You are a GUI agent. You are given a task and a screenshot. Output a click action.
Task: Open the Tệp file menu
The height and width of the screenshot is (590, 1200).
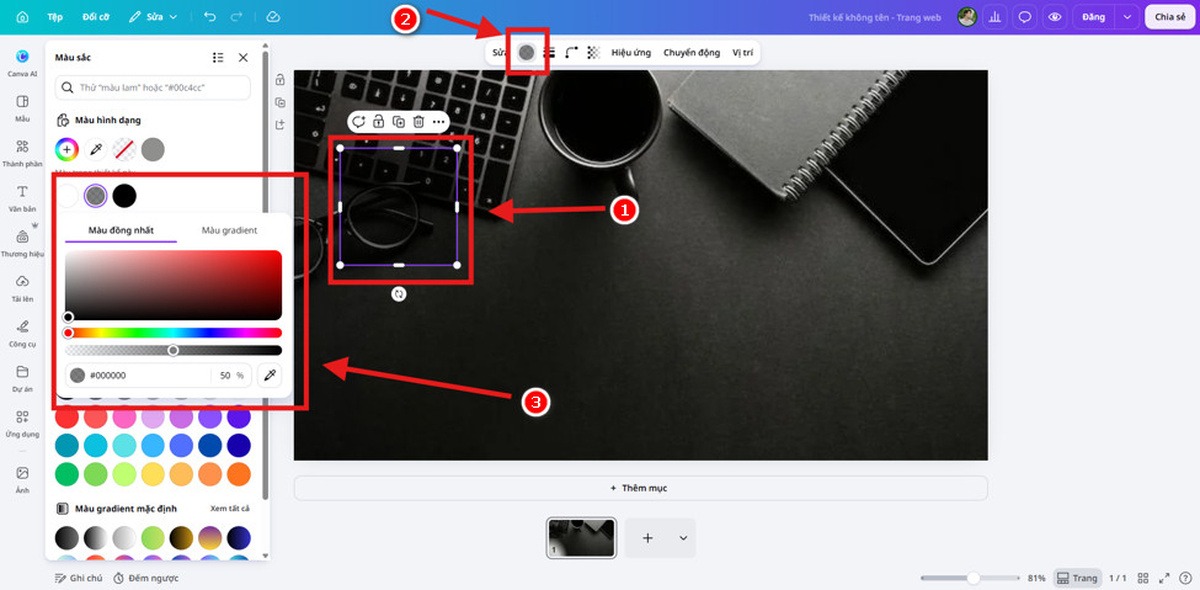point(55,17)
